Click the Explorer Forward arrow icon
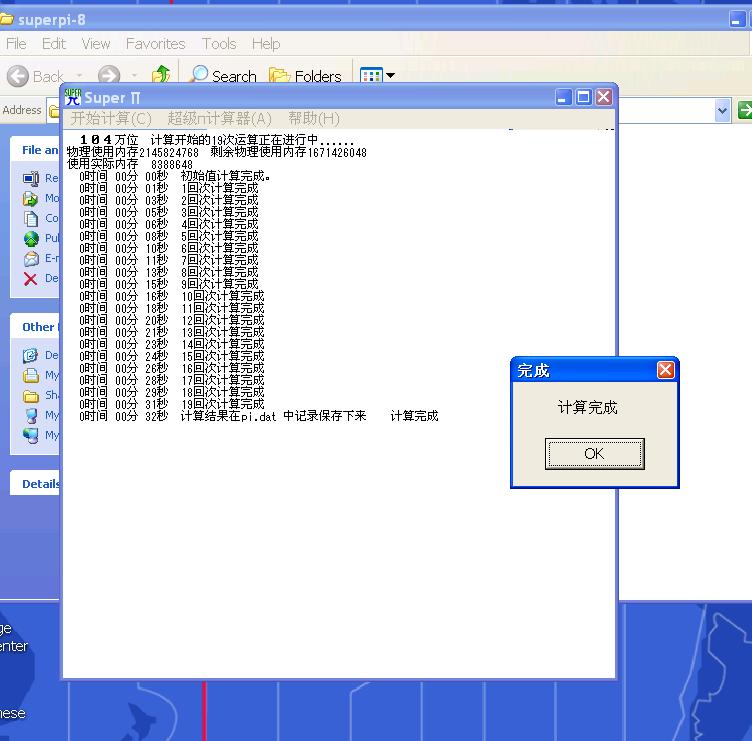 pyautogui.click(x=108, y=76)
